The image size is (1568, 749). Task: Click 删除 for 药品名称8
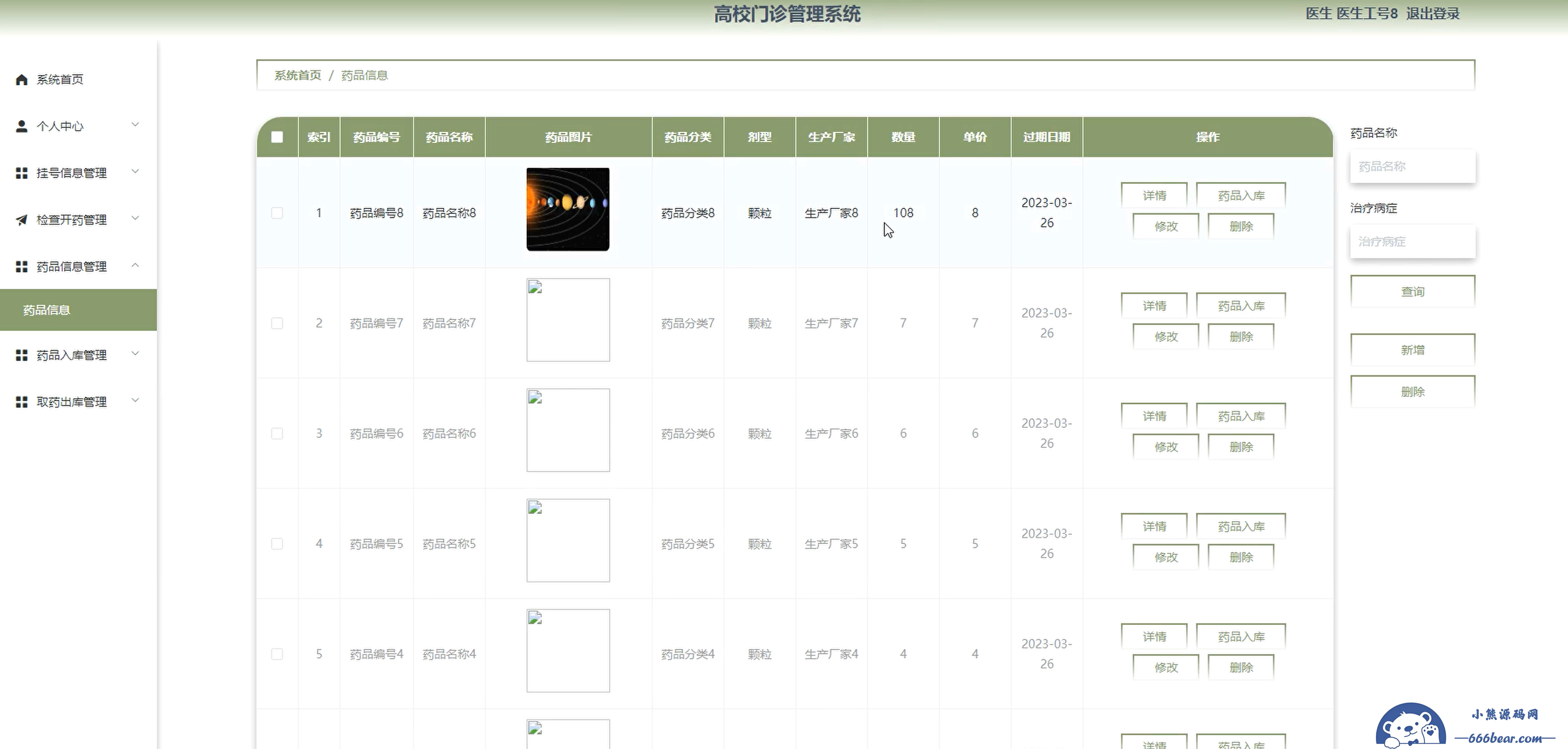1241,227
